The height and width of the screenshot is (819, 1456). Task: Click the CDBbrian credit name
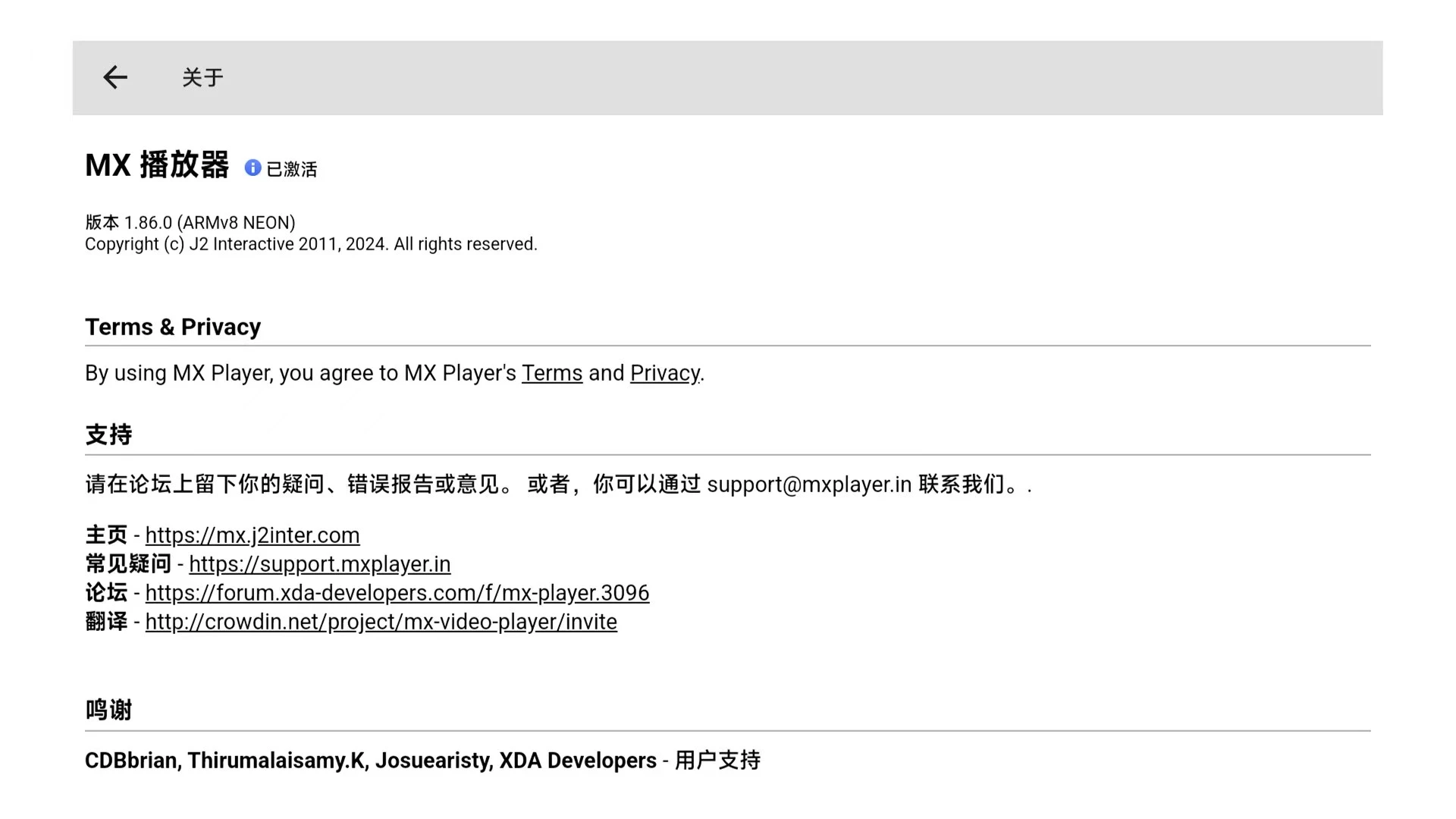click(130, 761)
